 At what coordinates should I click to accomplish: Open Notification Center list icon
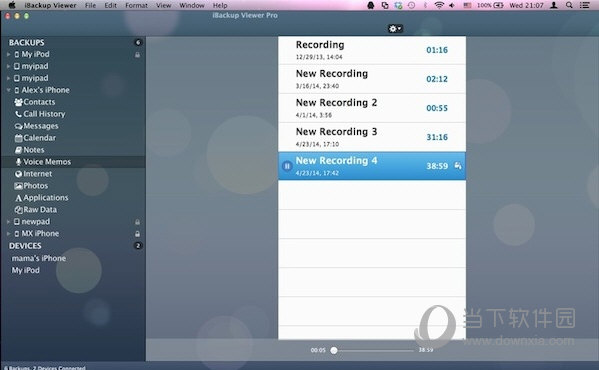pyautogui.click(x=584, y=5)
